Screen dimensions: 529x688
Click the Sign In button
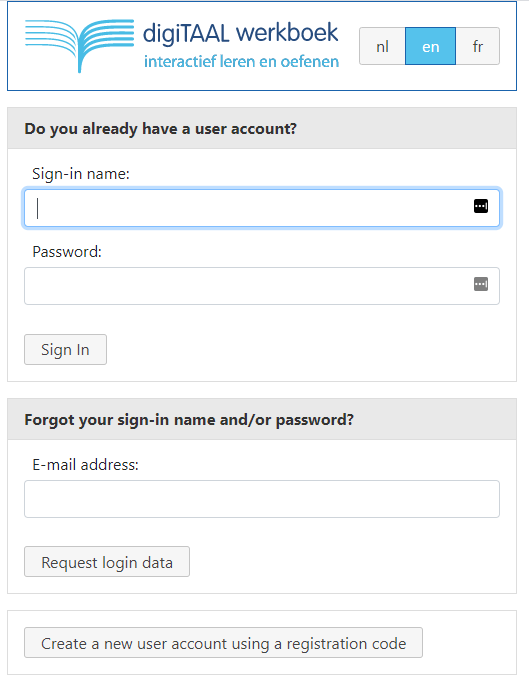[x=65, y=349]
